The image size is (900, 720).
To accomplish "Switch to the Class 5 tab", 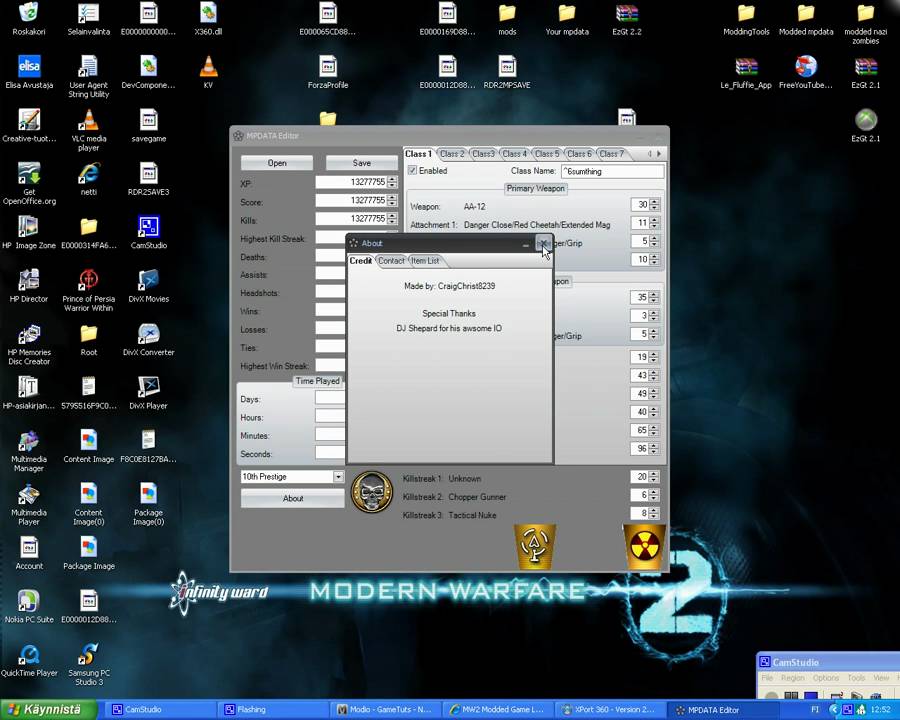I will [546, 154].
